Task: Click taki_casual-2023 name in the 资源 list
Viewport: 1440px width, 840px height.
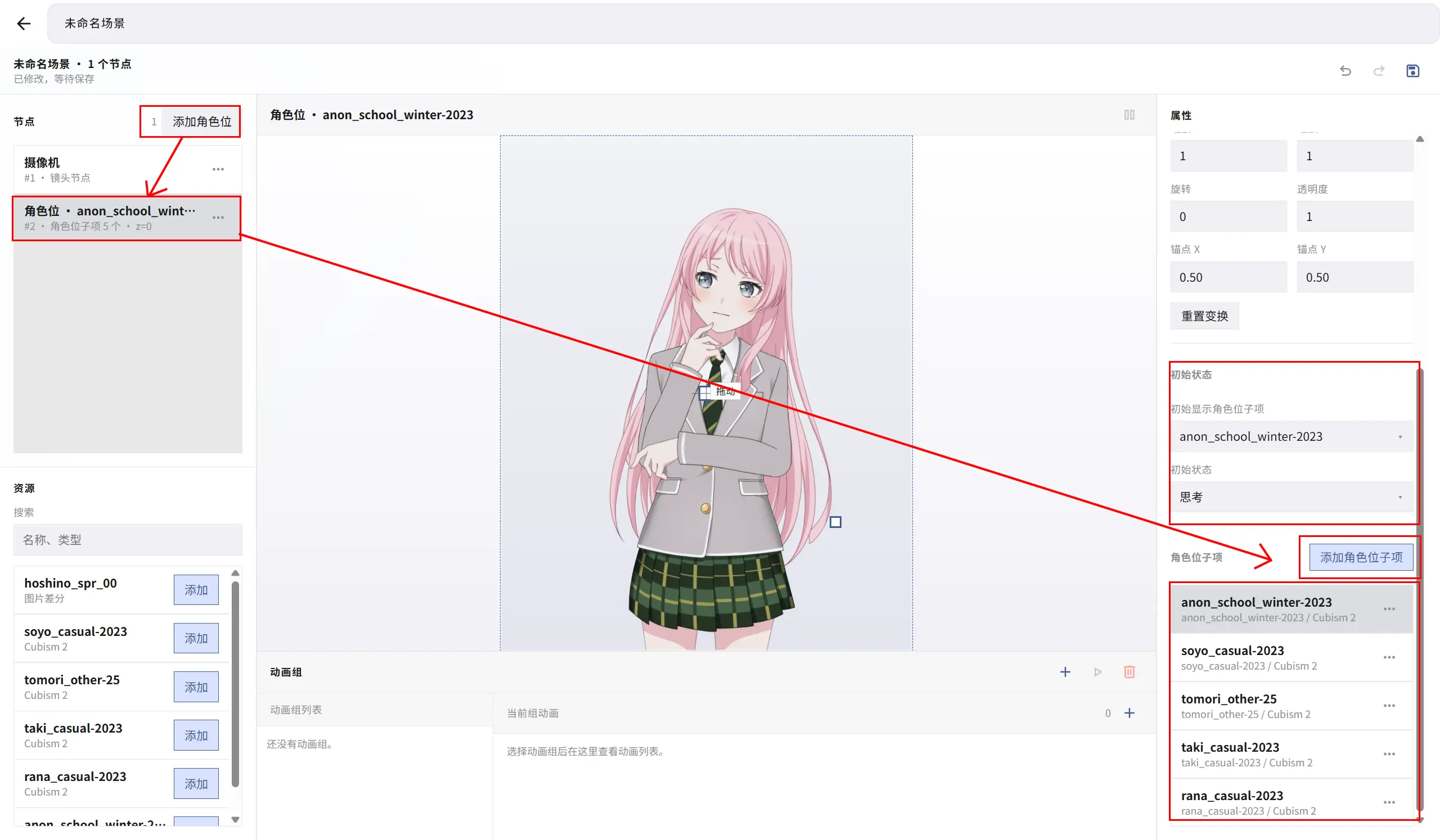Action: pos(73,729)
